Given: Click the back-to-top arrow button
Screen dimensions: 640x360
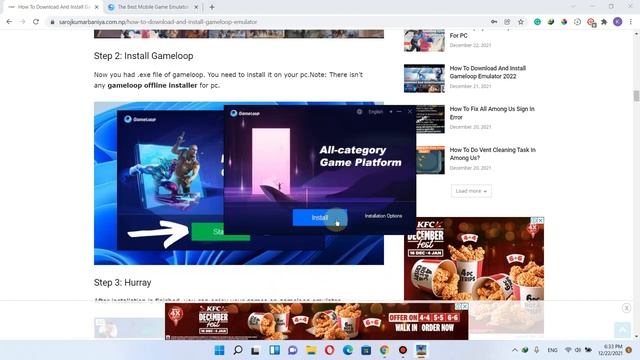Looking at the screenshot, I should (x=622, y=330).
